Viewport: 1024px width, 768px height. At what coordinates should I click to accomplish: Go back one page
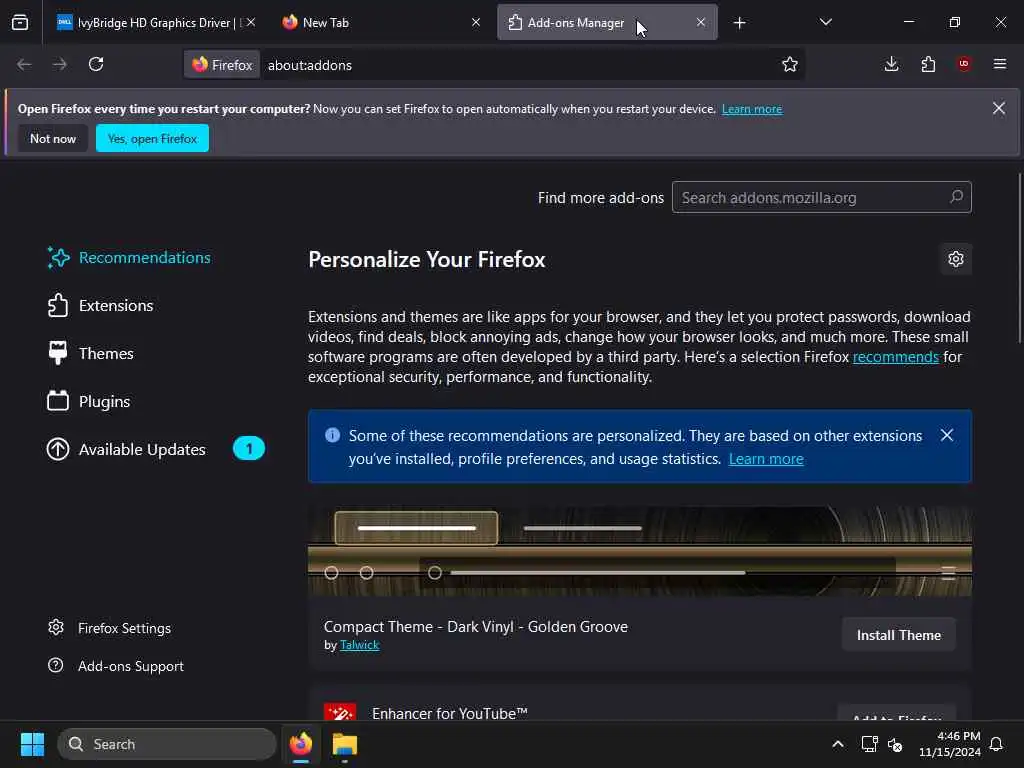click(24, 64)
